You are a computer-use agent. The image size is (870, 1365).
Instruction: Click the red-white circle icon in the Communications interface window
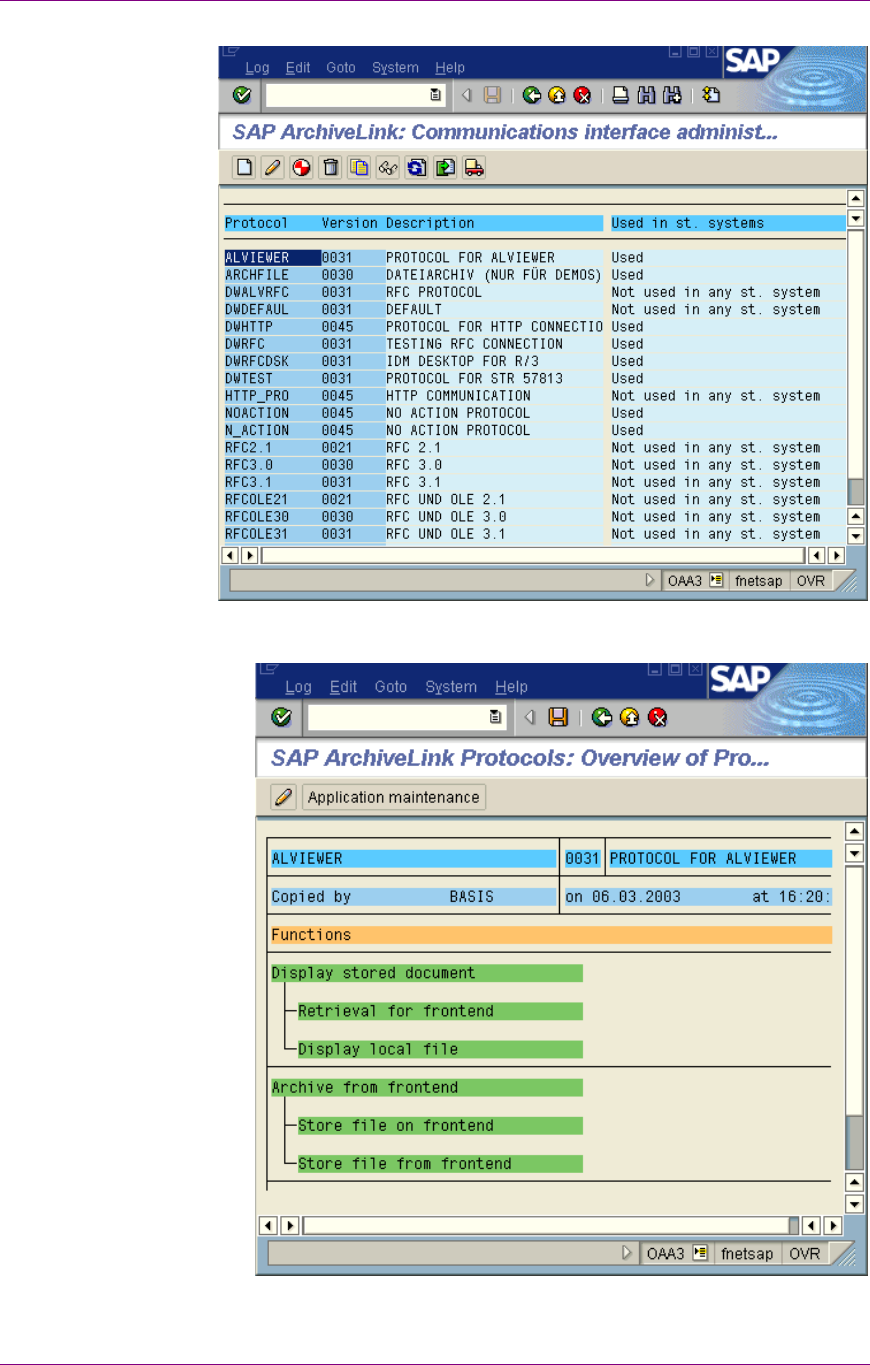click(x=301, y=168)
